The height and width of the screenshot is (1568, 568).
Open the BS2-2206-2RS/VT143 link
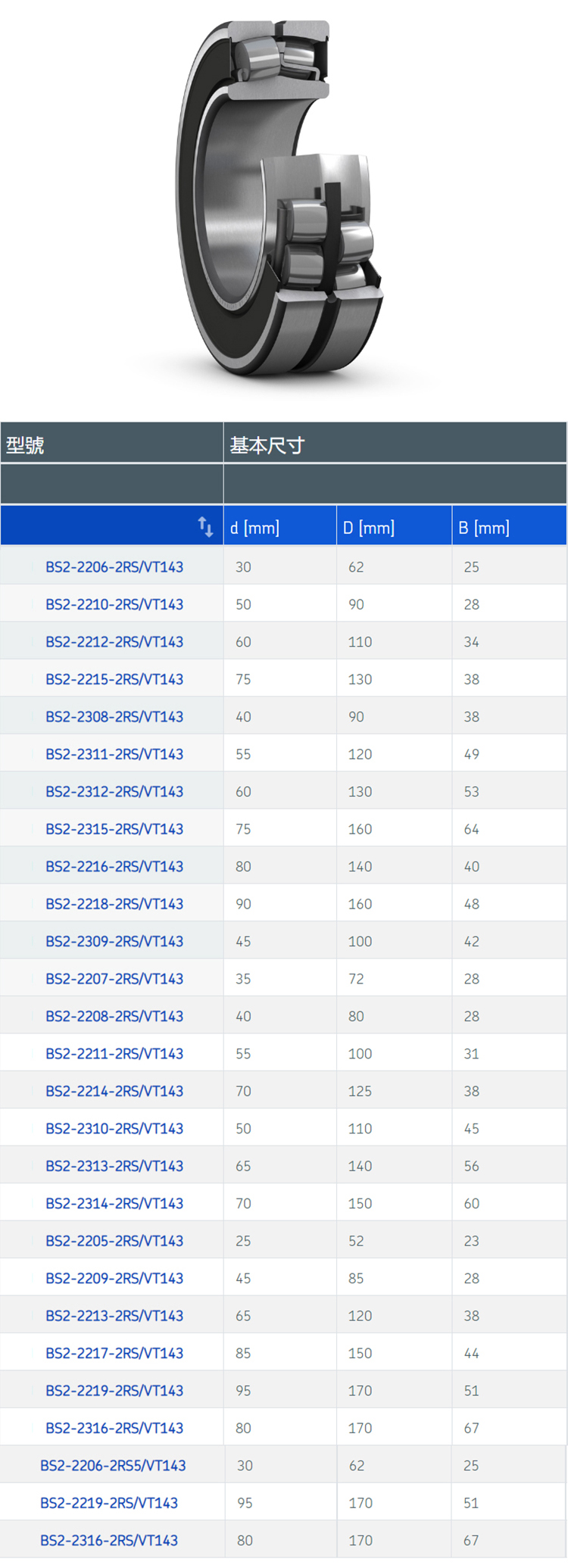coord(114,567)
